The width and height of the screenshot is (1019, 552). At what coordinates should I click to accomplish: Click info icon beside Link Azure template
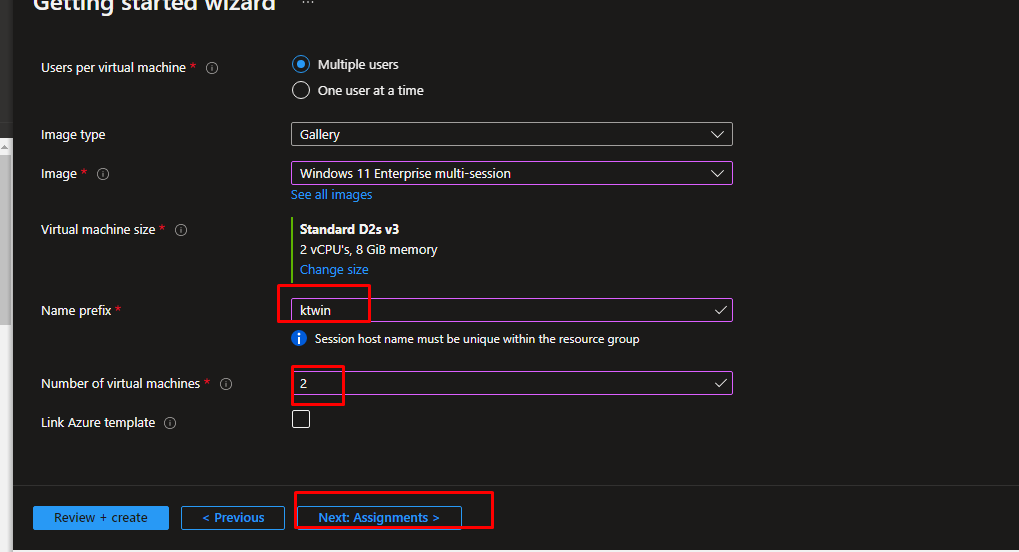click(x=170, y=423)
